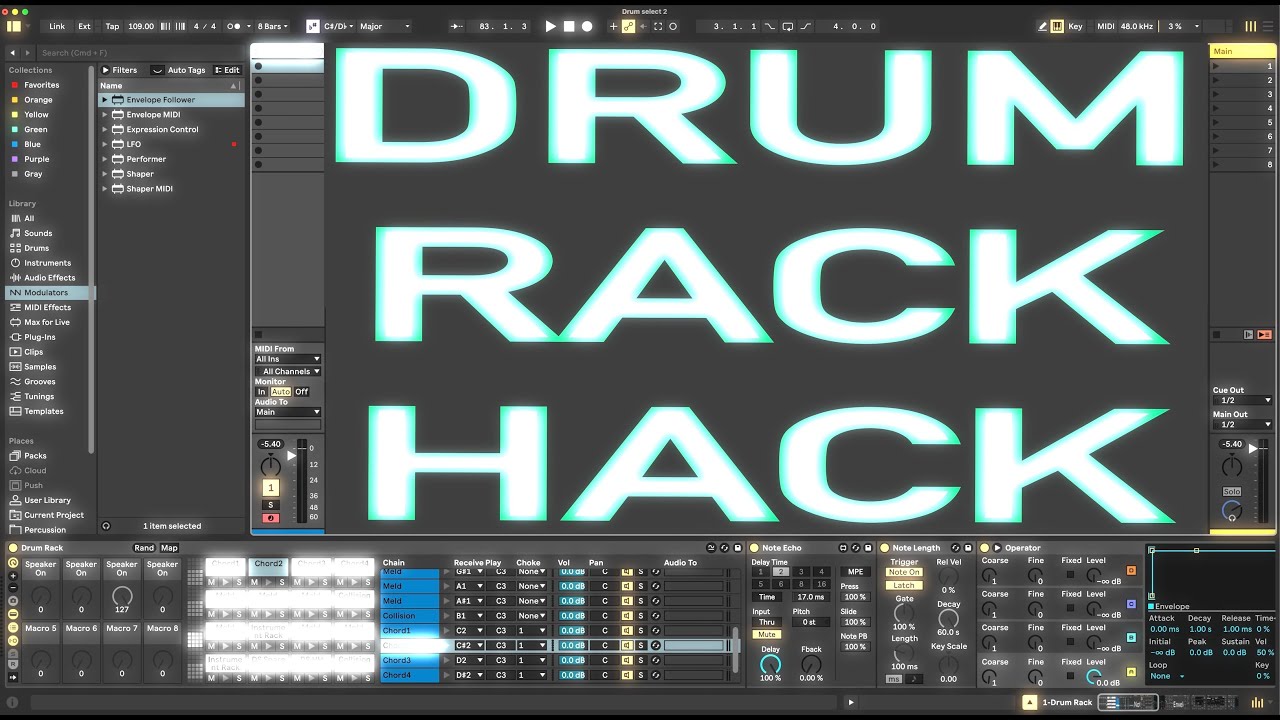Arm the Arrangement Record button
Viewport: 1280px width, 720px height.
click(588, 27)
